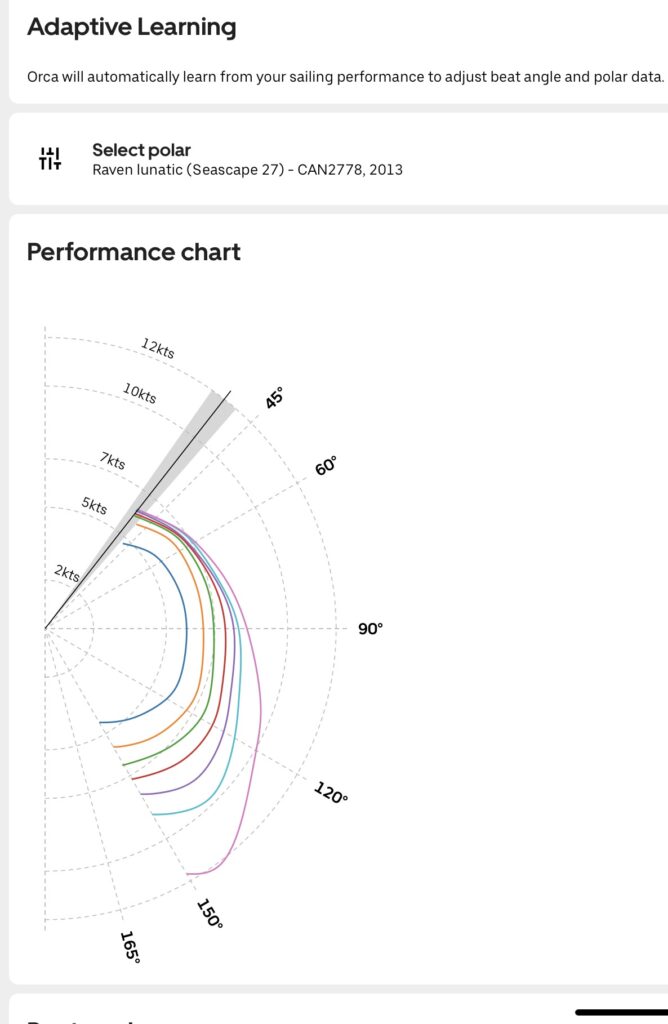The height and width of the screenshot is (1024, 668).
Task: Open the Select polar option
Action: [x=141, y=150]
